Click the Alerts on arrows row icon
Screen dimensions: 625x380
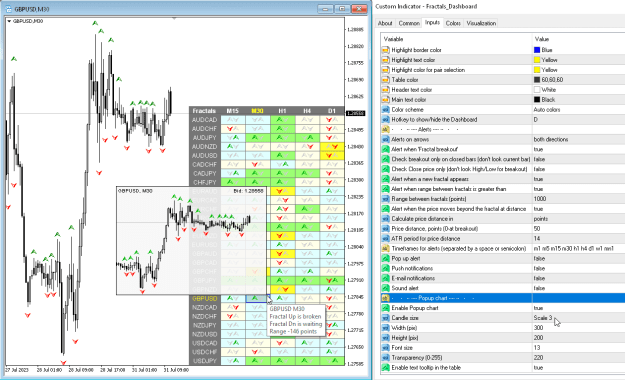(385, 139)
